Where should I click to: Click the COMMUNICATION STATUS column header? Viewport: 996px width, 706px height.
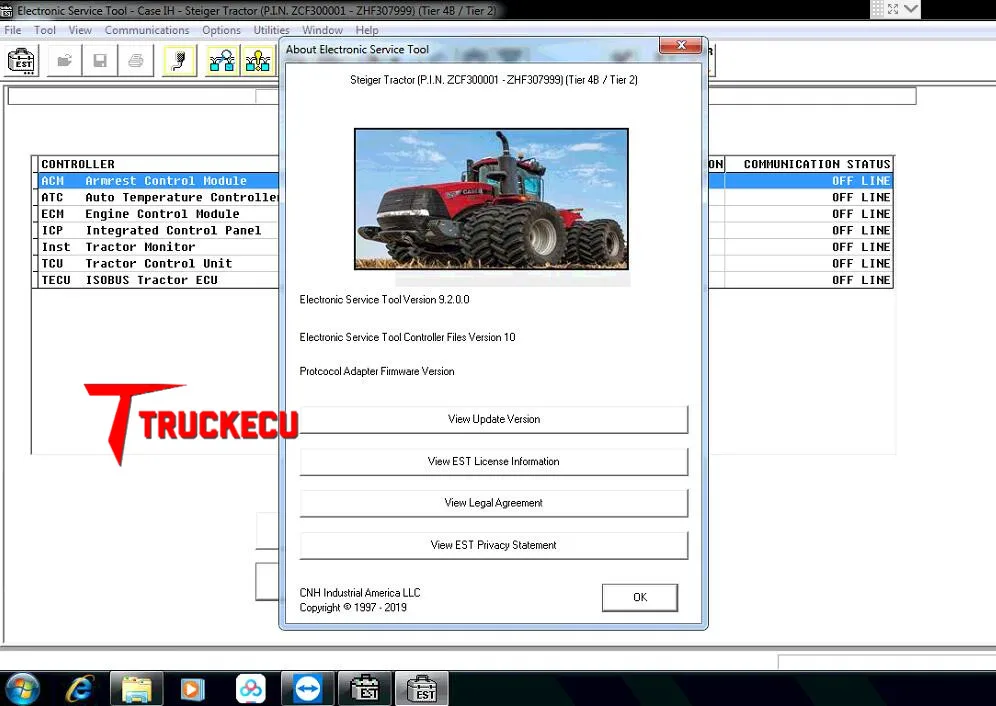pyautogui.click(x=809, y=164)
